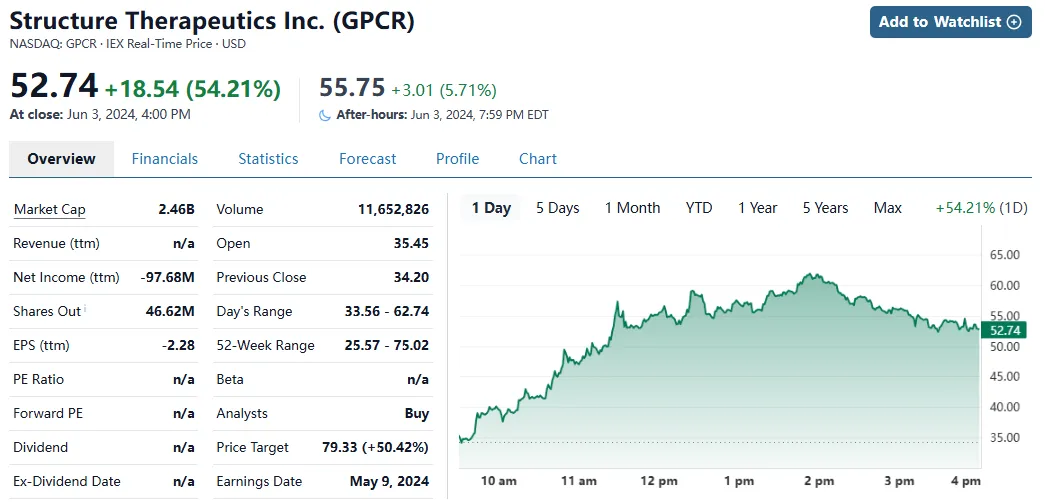Click the Shares Out info superscript icon
Image resolution: width=1045 pixels, height=502 pixels.
pyautogui.click(x=85, y=309)
